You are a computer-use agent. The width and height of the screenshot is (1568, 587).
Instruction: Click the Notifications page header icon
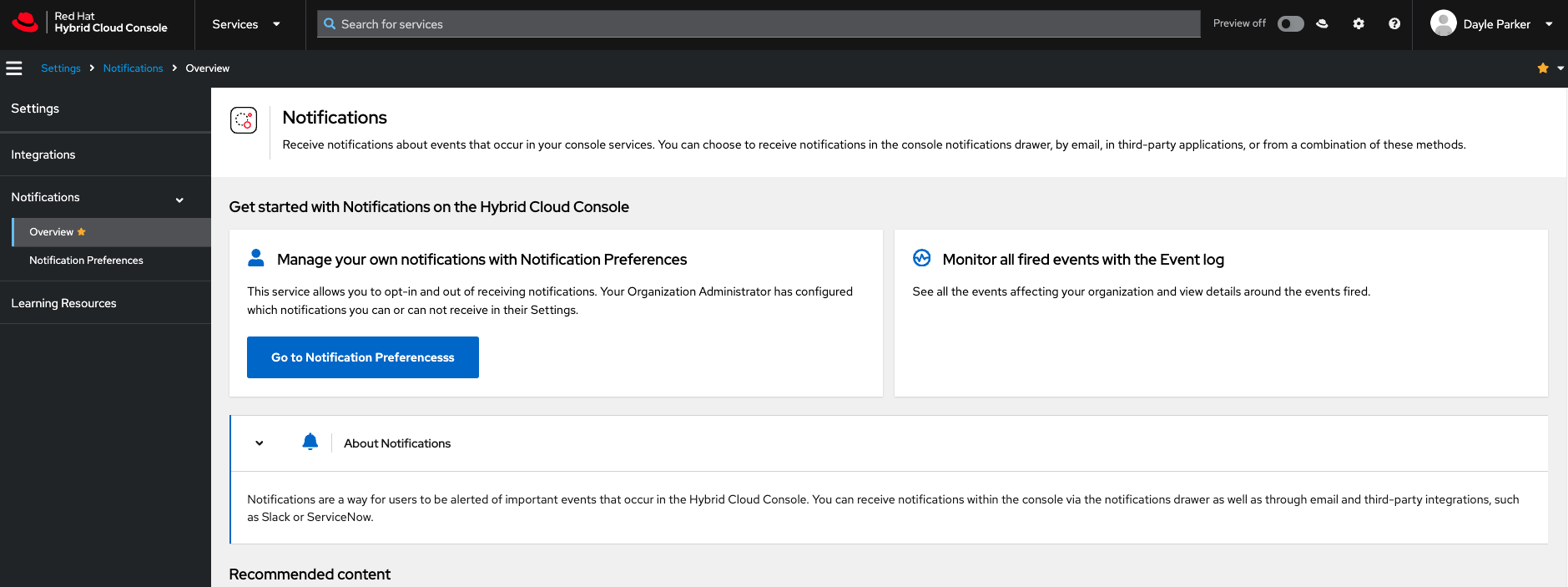tap(244, 120)
